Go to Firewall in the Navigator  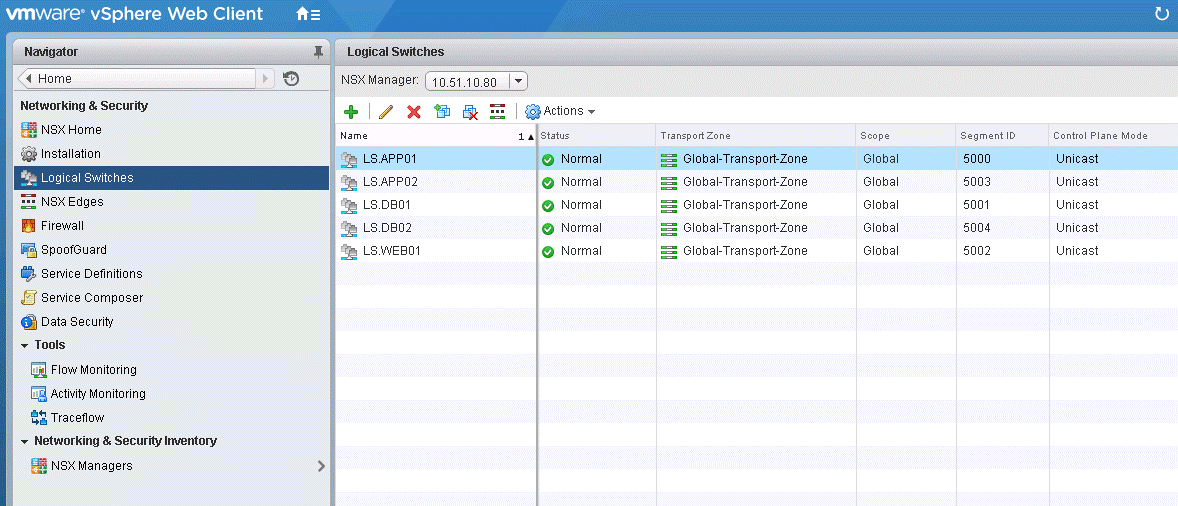[x=62, y=226]
